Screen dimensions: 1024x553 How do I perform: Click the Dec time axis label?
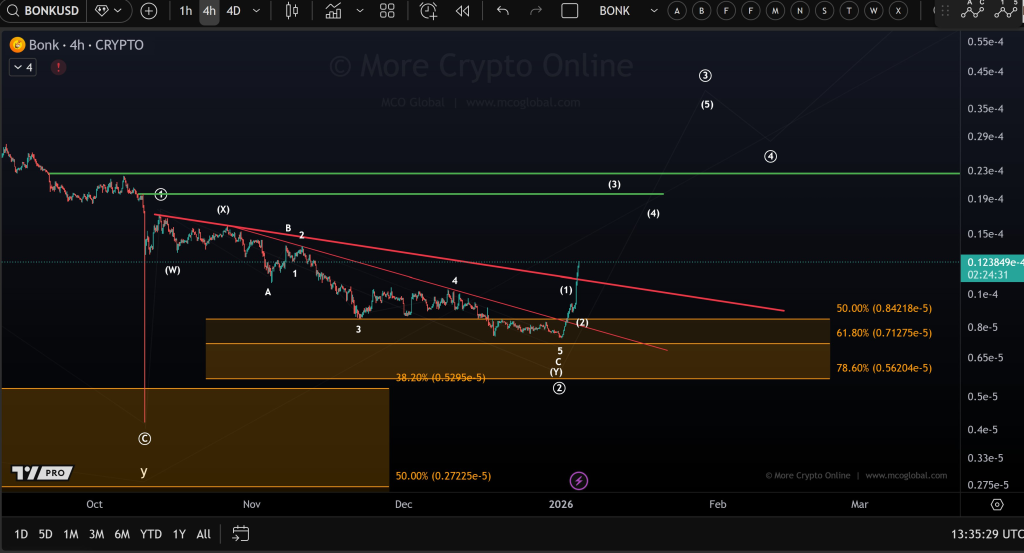404,504
